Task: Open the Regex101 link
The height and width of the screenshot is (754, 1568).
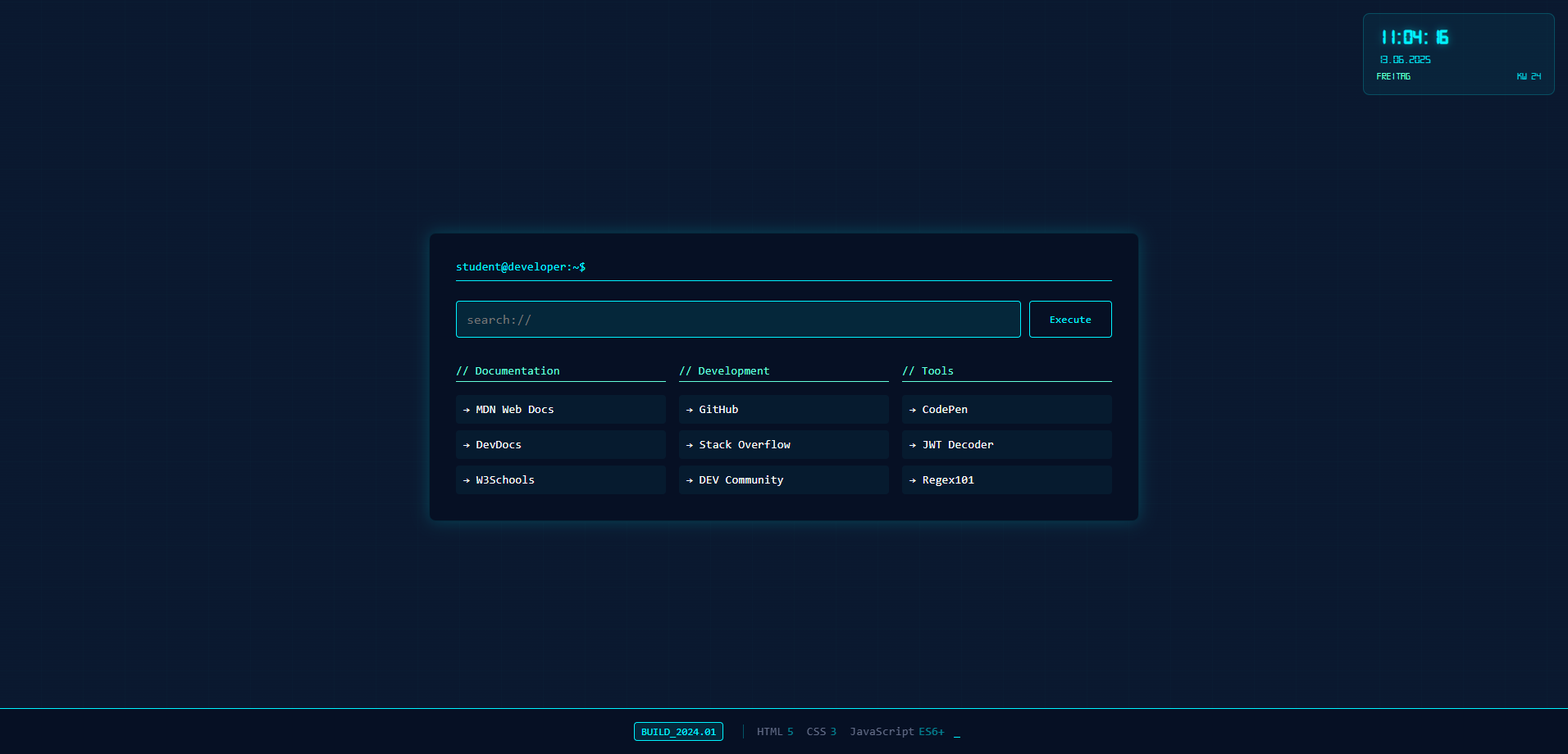Action: pos(1007,480)
